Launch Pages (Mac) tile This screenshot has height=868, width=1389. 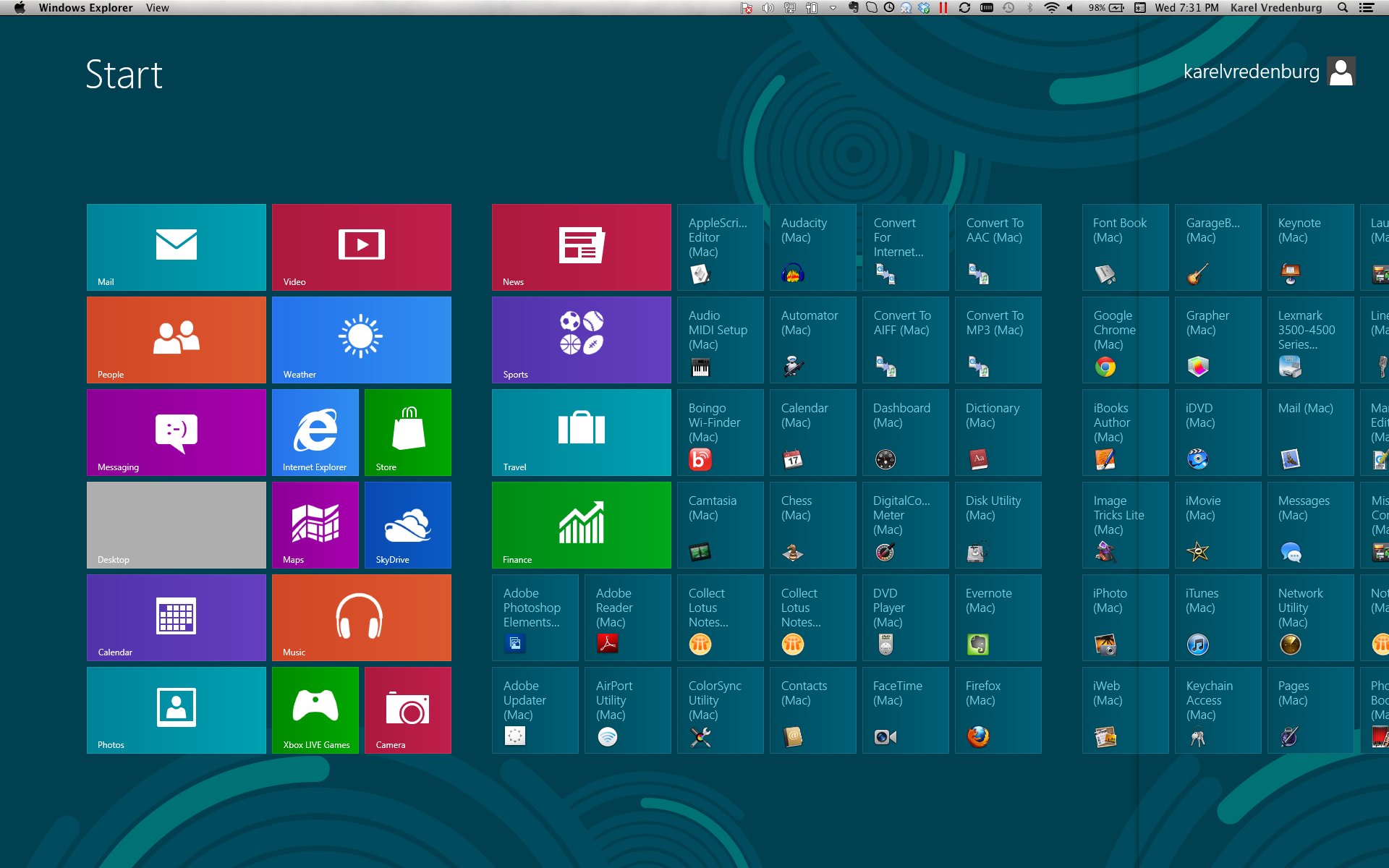[x=1311, y=710]
